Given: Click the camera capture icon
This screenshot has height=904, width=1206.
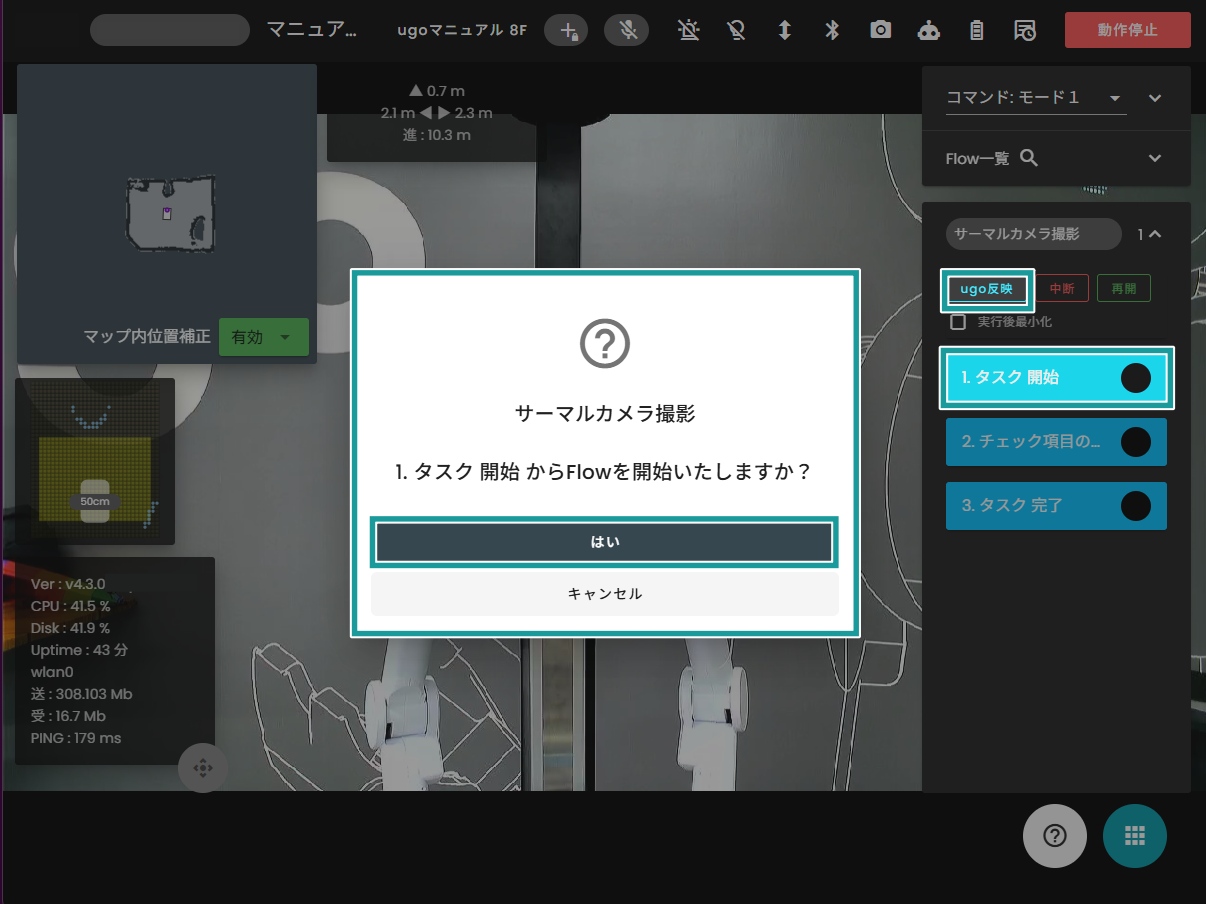Looking at the screenshot, I should pos(880,30).
